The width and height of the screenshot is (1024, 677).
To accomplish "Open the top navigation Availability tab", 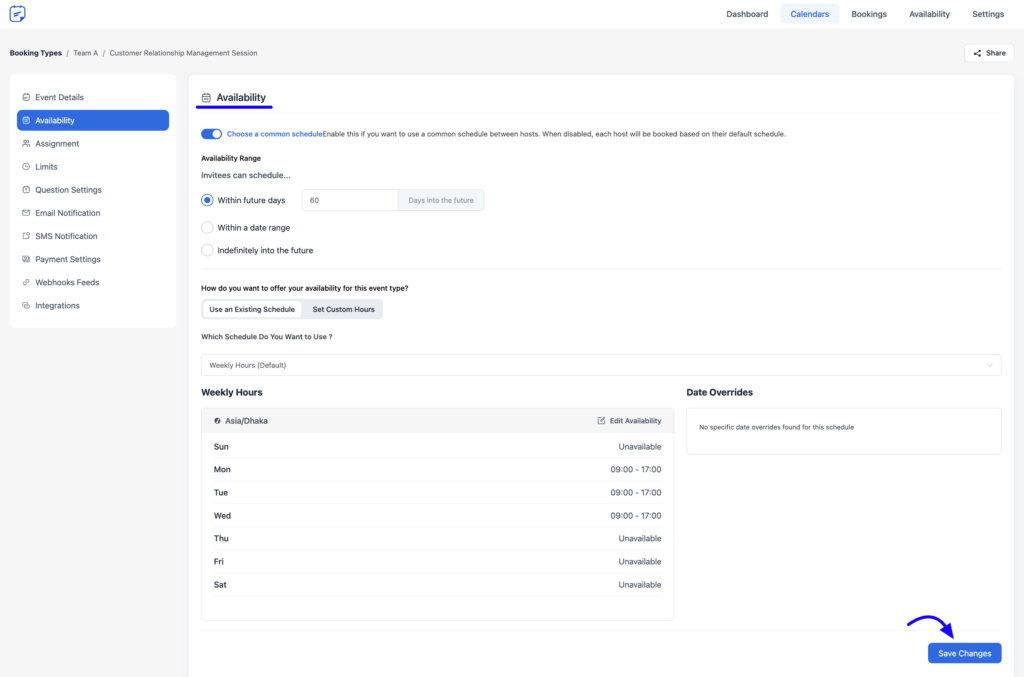I will point(929,14).
